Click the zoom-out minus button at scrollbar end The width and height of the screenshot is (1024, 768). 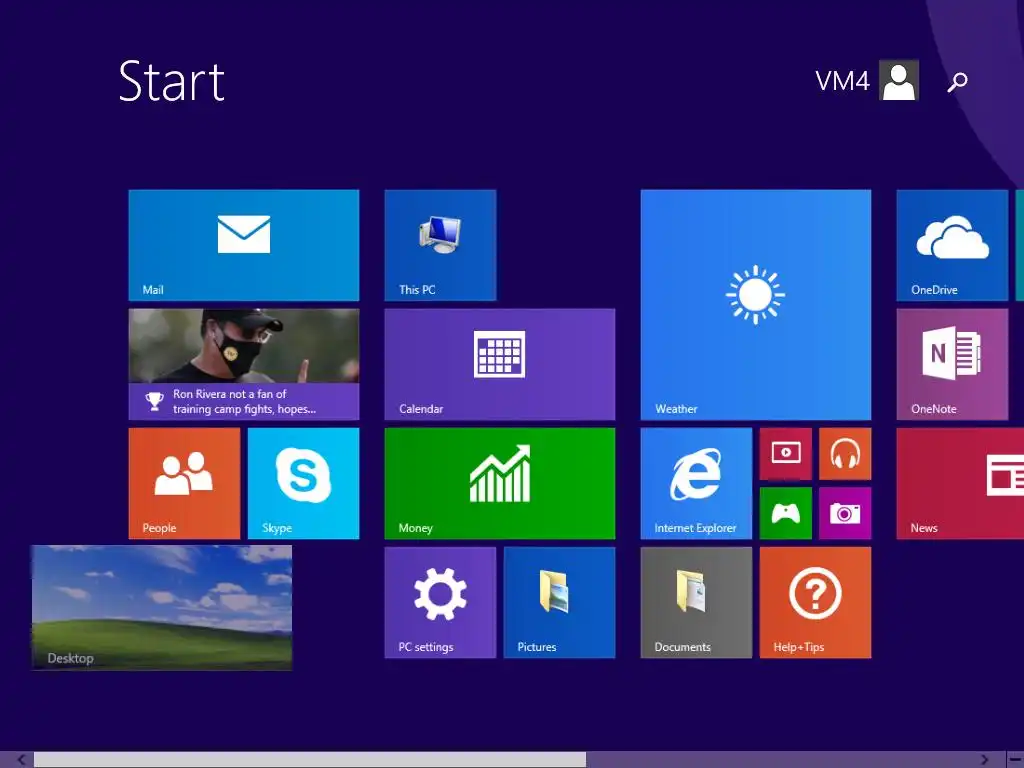(1015, 760)
